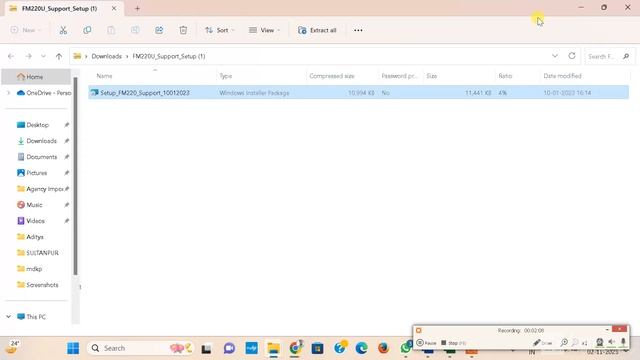Open the Sort dropdown menu
Screen dimensions: 640x360
[x=220, y=30]
